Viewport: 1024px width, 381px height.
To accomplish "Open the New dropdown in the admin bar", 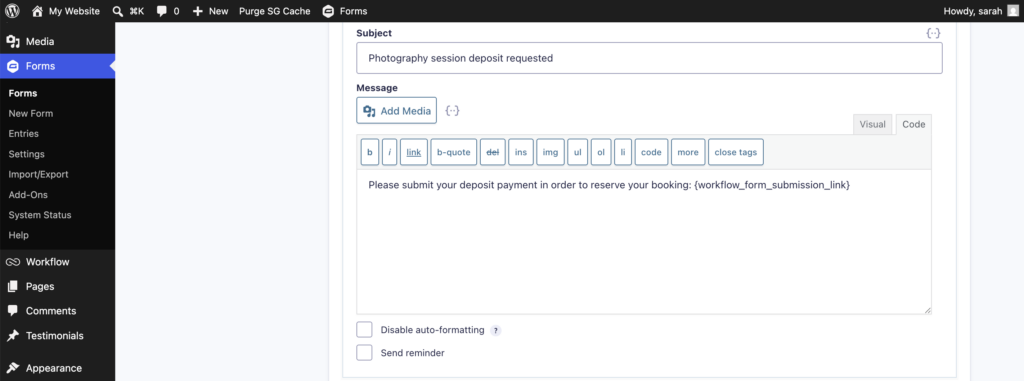I will coord(210,11).
